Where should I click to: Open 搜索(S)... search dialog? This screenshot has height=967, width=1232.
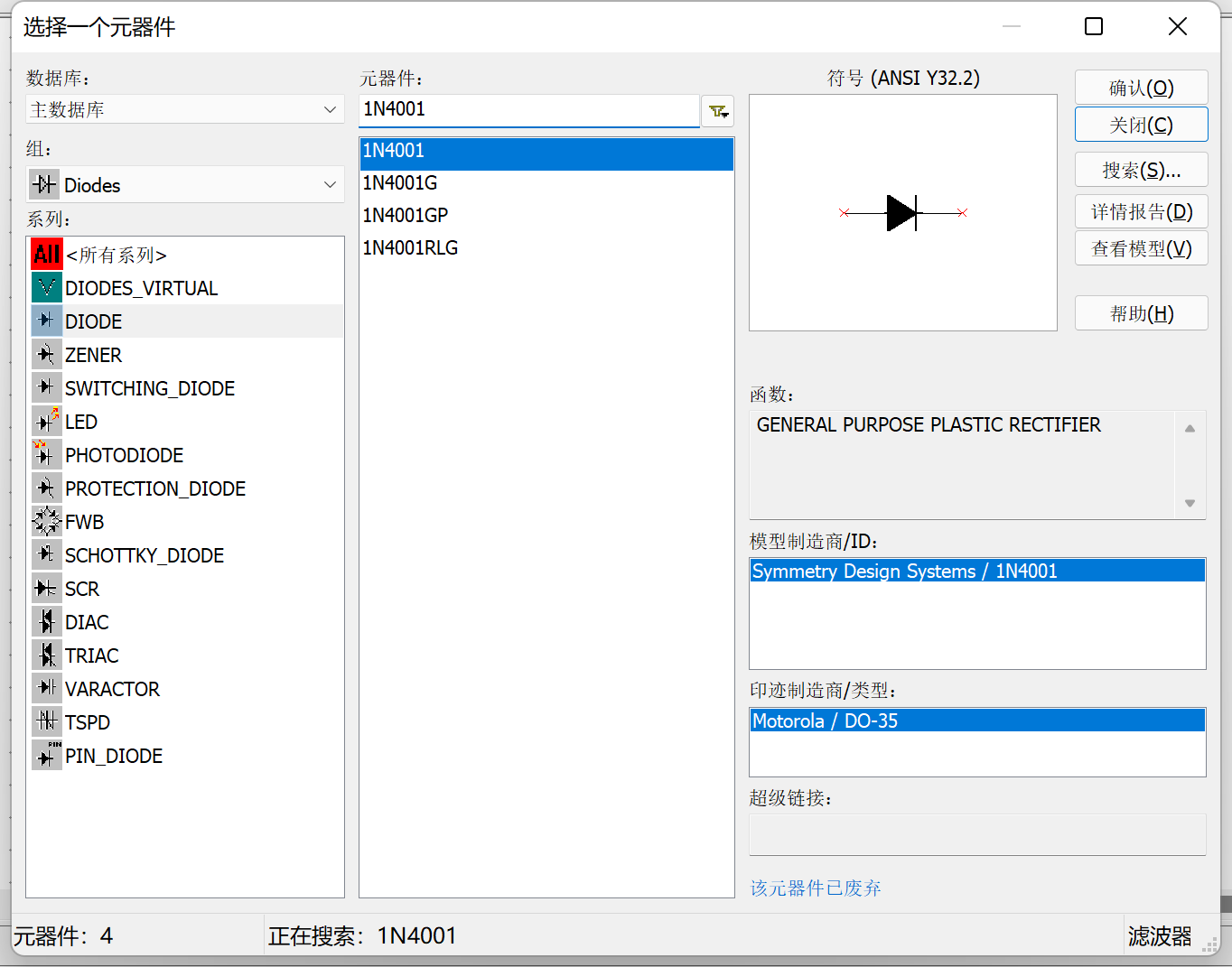tap(1142, 170)
